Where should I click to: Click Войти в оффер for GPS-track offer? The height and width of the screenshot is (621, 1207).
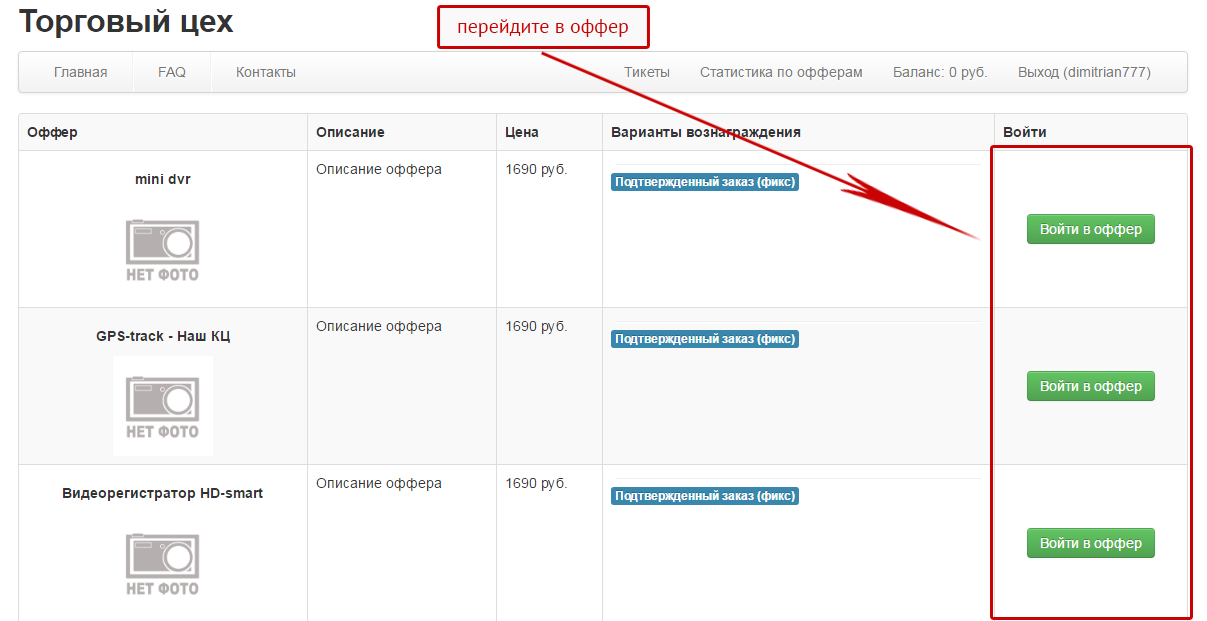click(x=1090, y=386)
